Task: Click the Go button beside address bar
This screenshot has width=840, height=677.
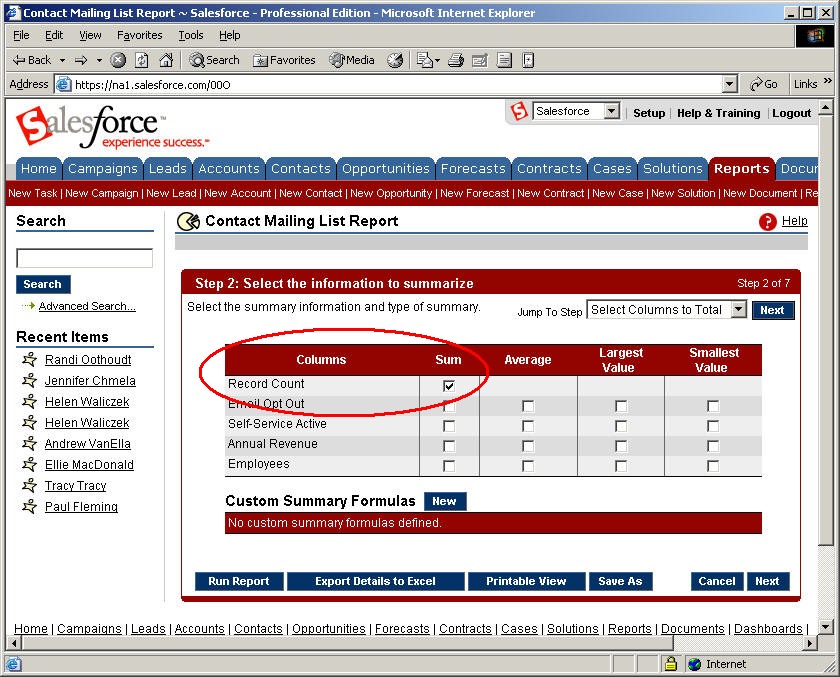Action: 764,84
